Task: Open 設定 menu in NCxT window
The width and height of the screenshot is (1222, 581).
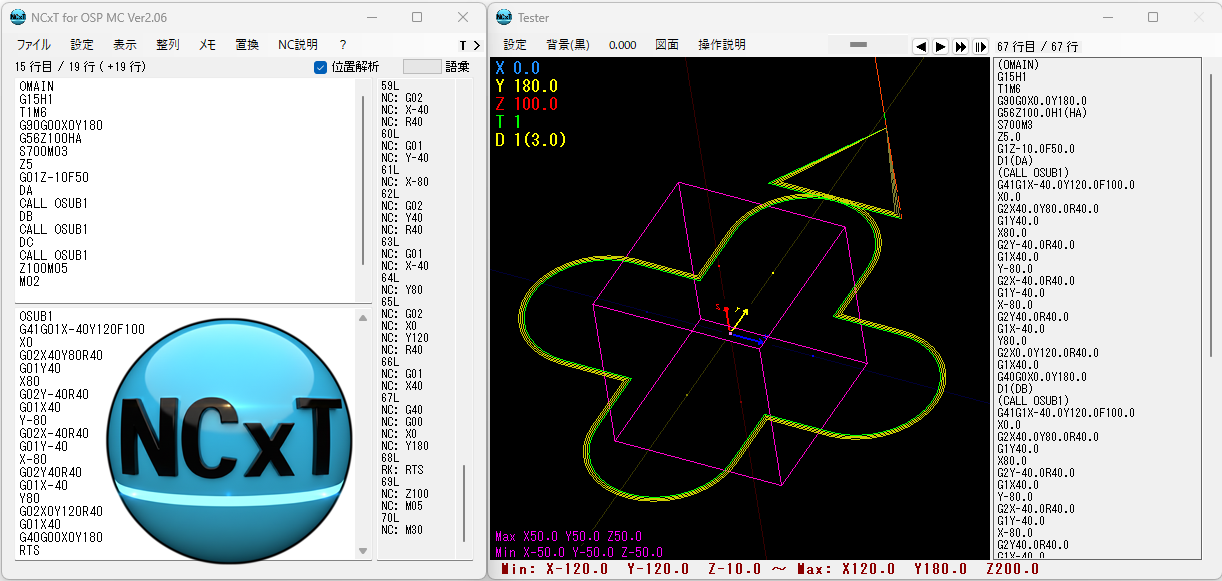Action: [82, 45]
